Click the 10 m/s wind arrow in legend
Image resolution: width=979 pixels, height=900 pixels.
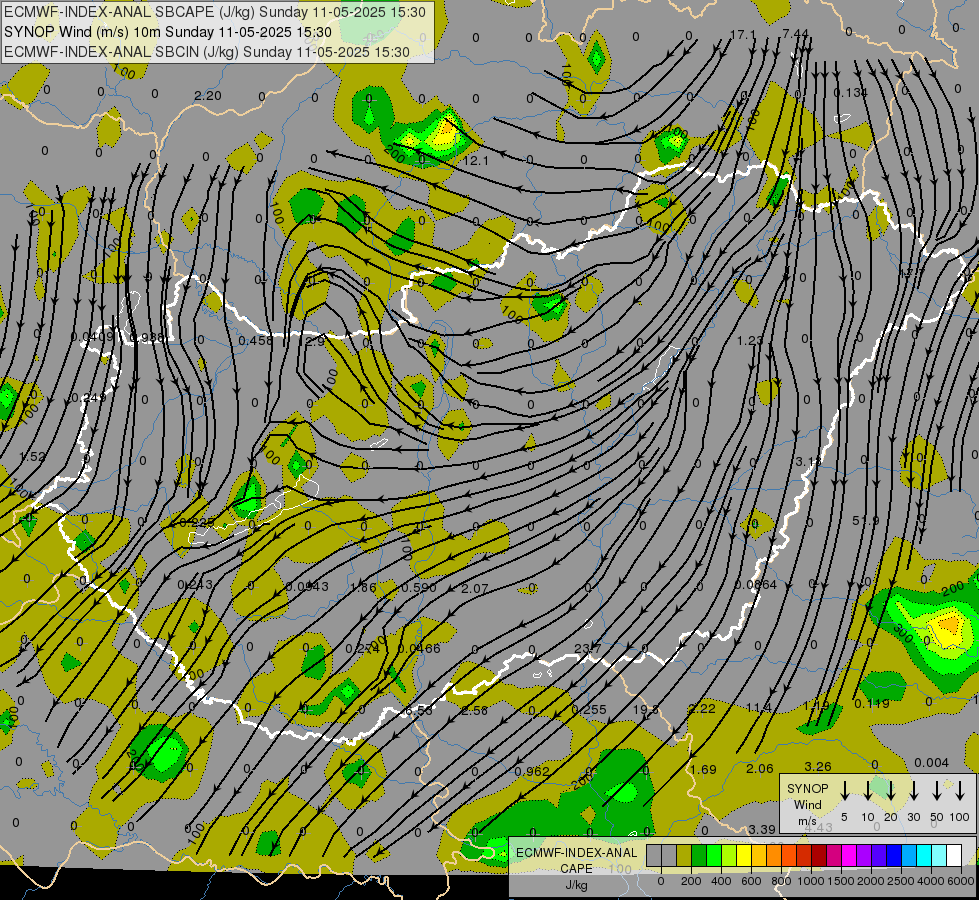coord(867,791)
